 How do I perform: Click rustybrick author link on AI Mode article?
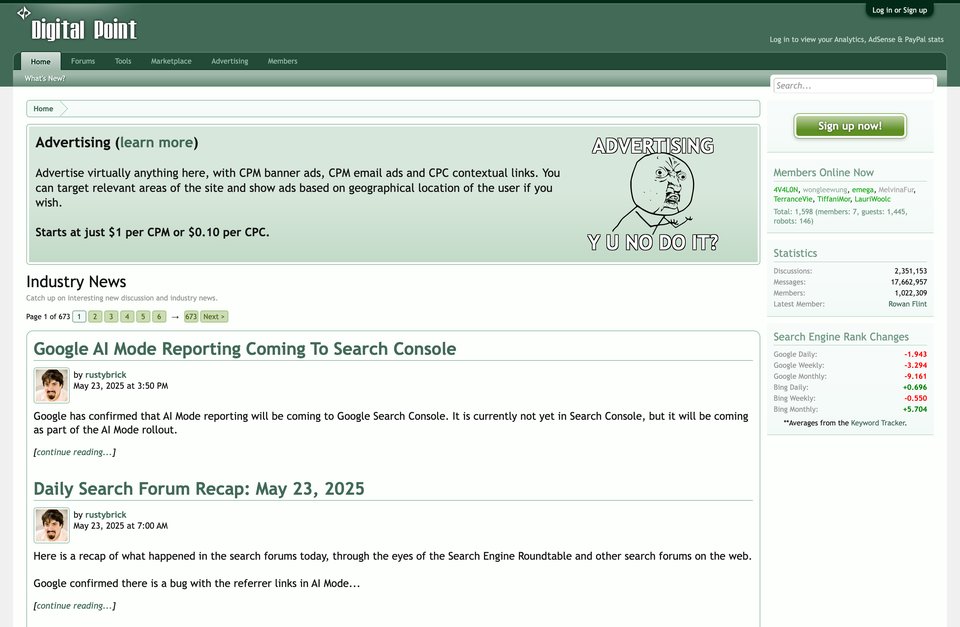pyautogui.click(x=105, y=375)
